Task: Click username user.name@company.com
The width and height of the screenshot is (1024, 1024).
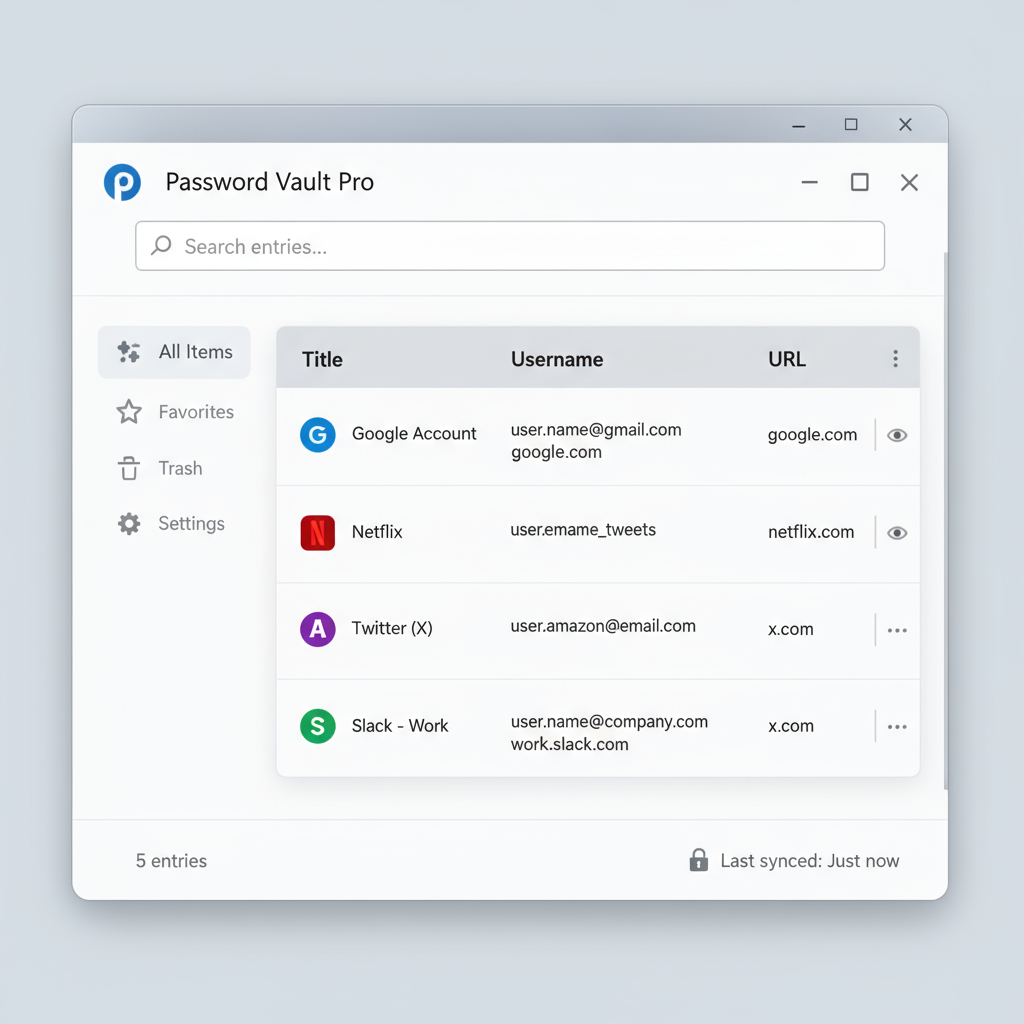Action: click(x=609, y=722)
